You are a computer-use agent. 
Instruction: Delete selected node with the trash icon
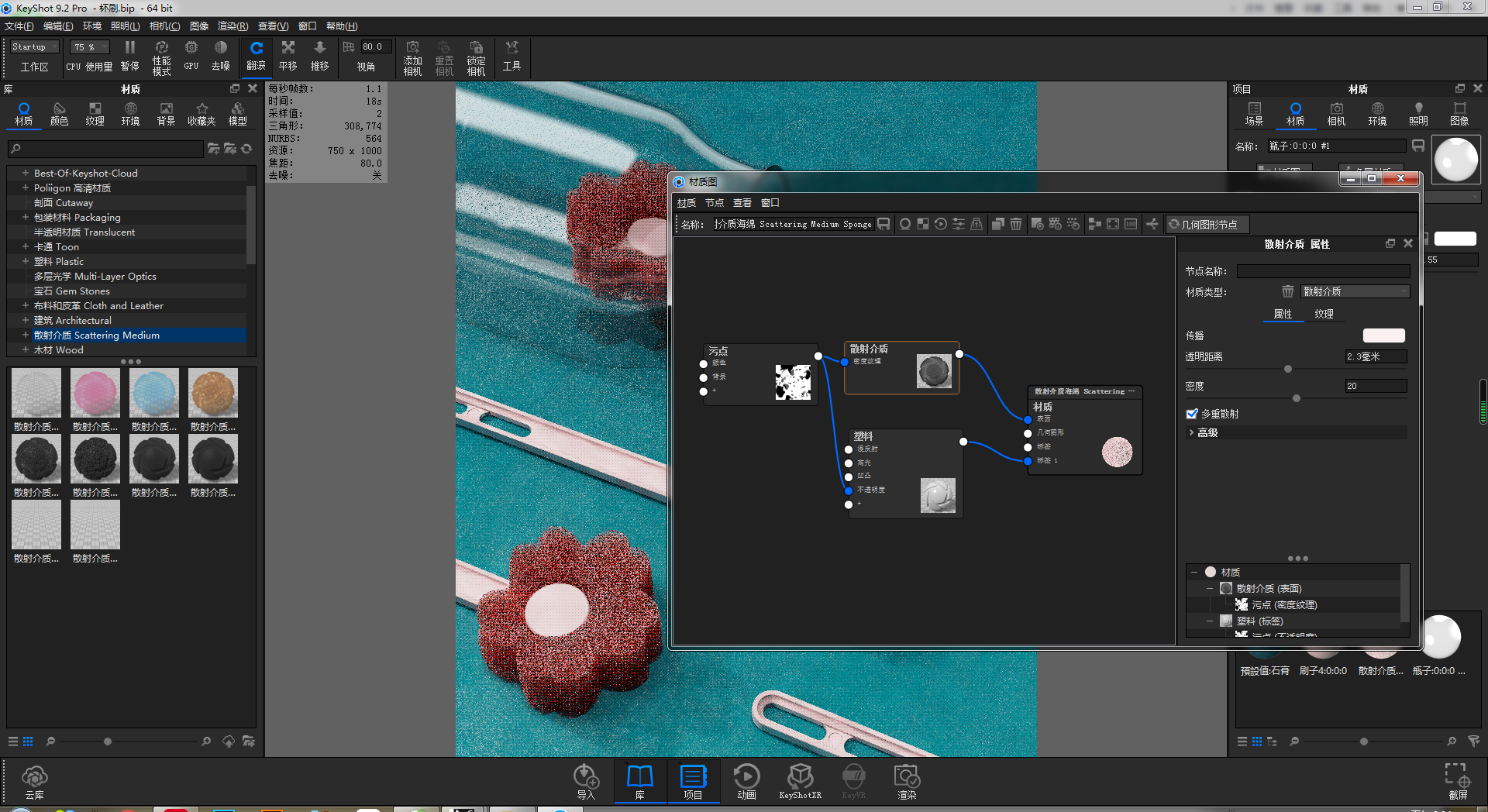coord(1016,224)
